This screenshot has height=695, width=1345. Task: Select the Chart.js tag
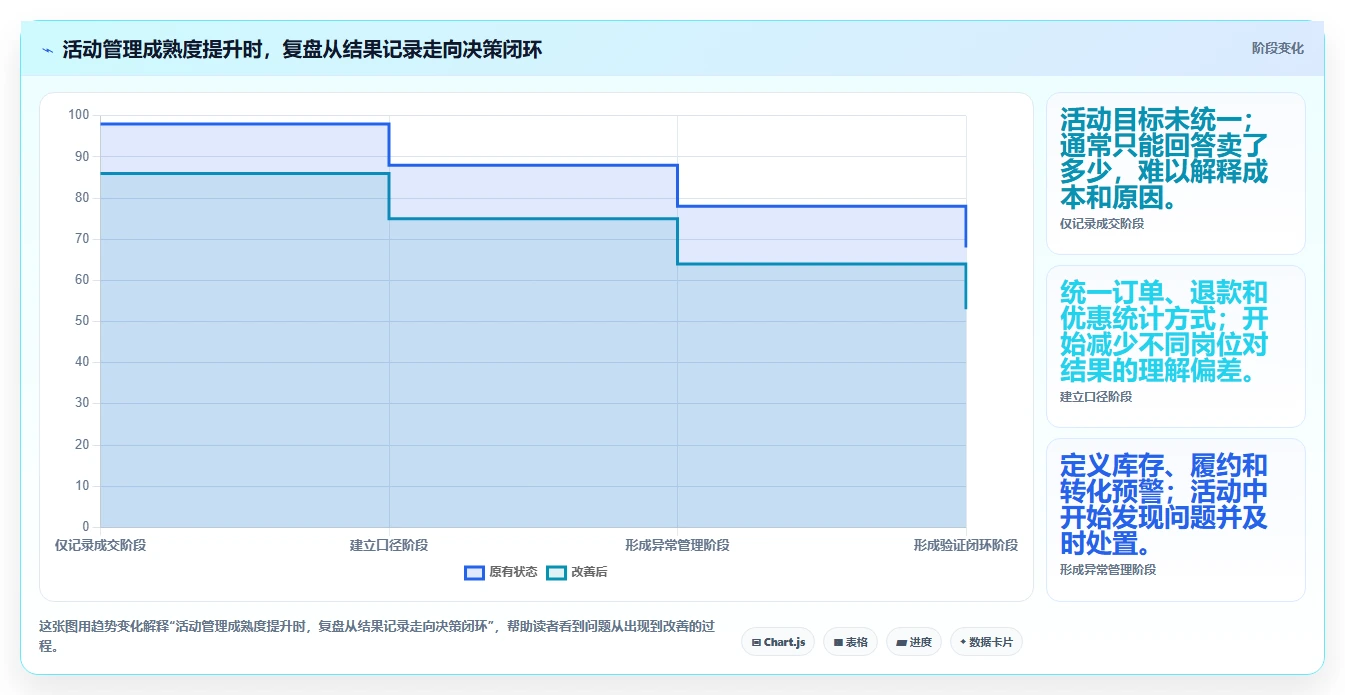[x=778, y=642]
